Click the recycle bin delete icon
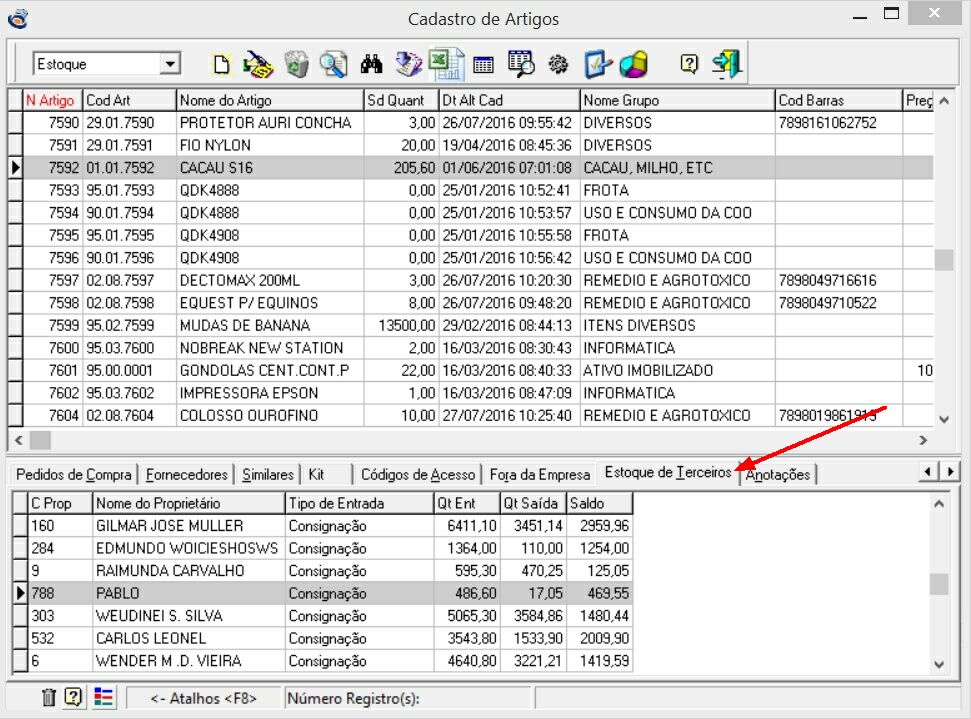 coord(297,64)
